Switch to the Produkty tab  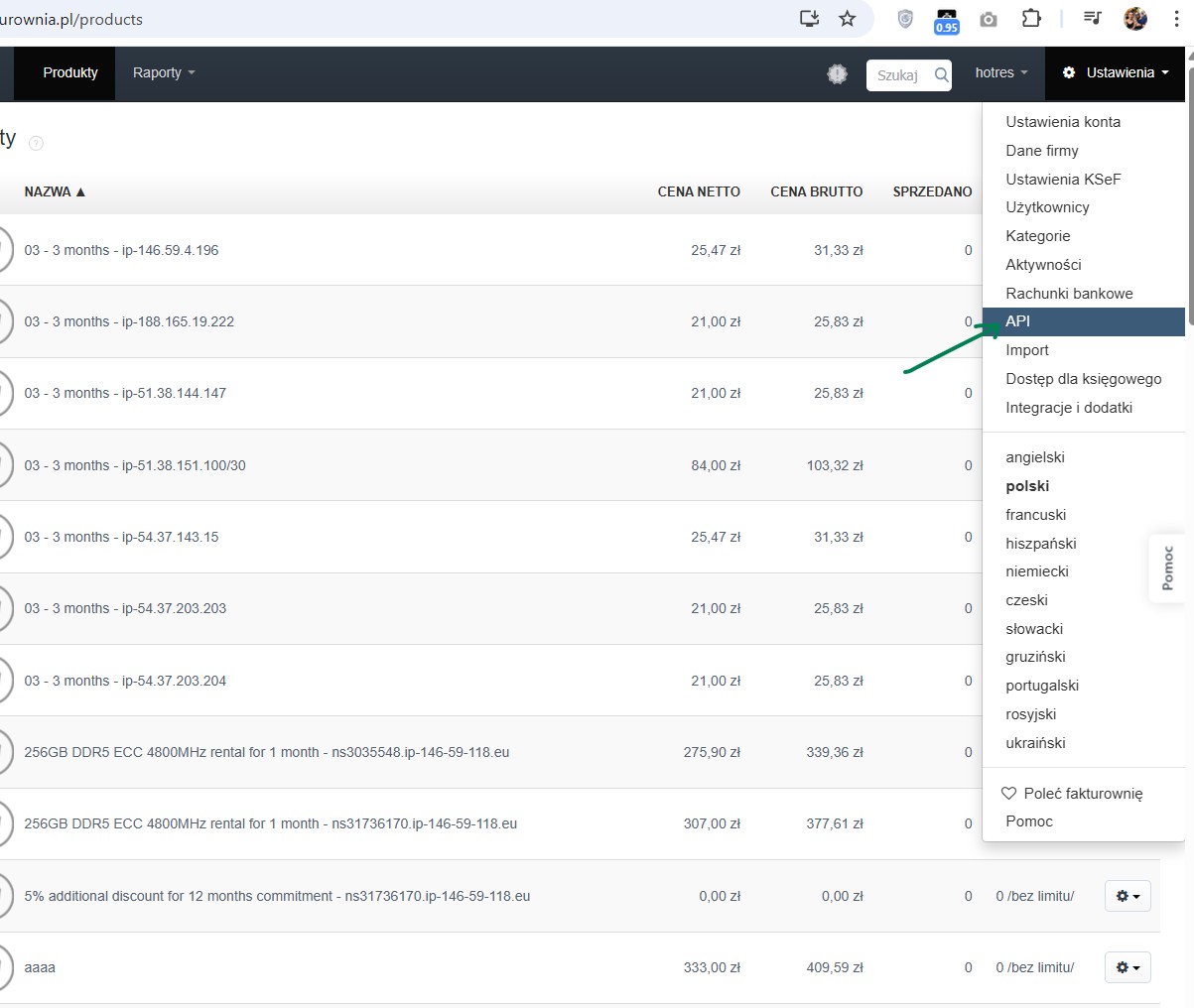[70, 72]
